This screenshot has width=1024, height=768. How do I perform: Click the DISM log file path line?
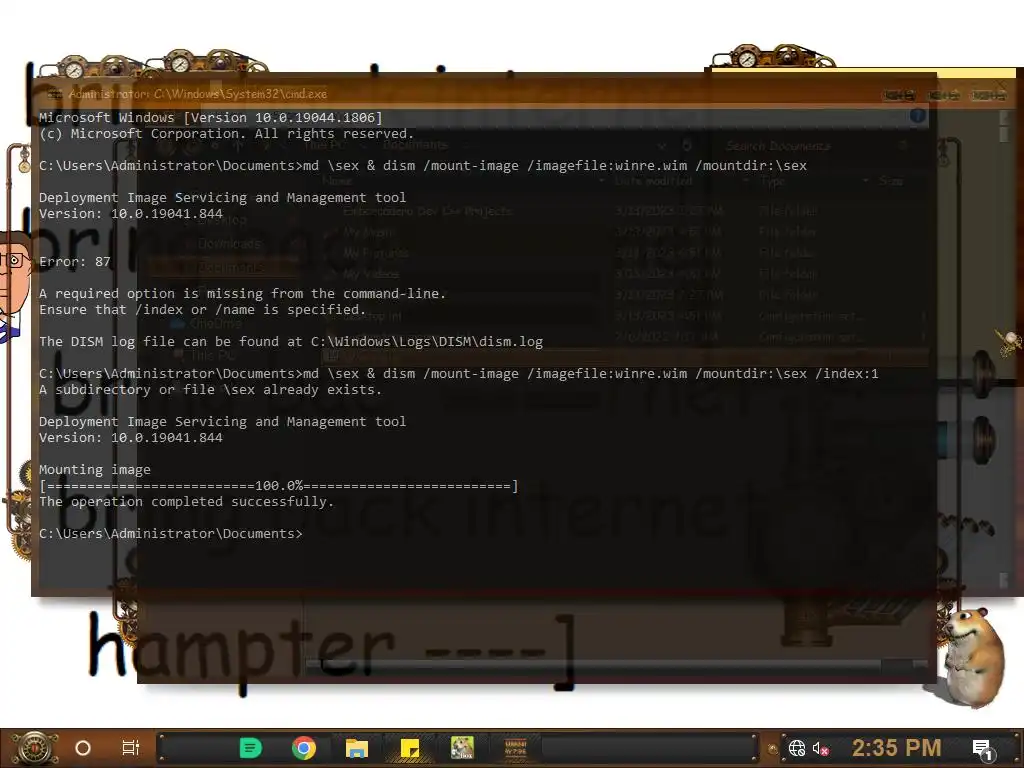pyautogui.click(x=291, y=342)
